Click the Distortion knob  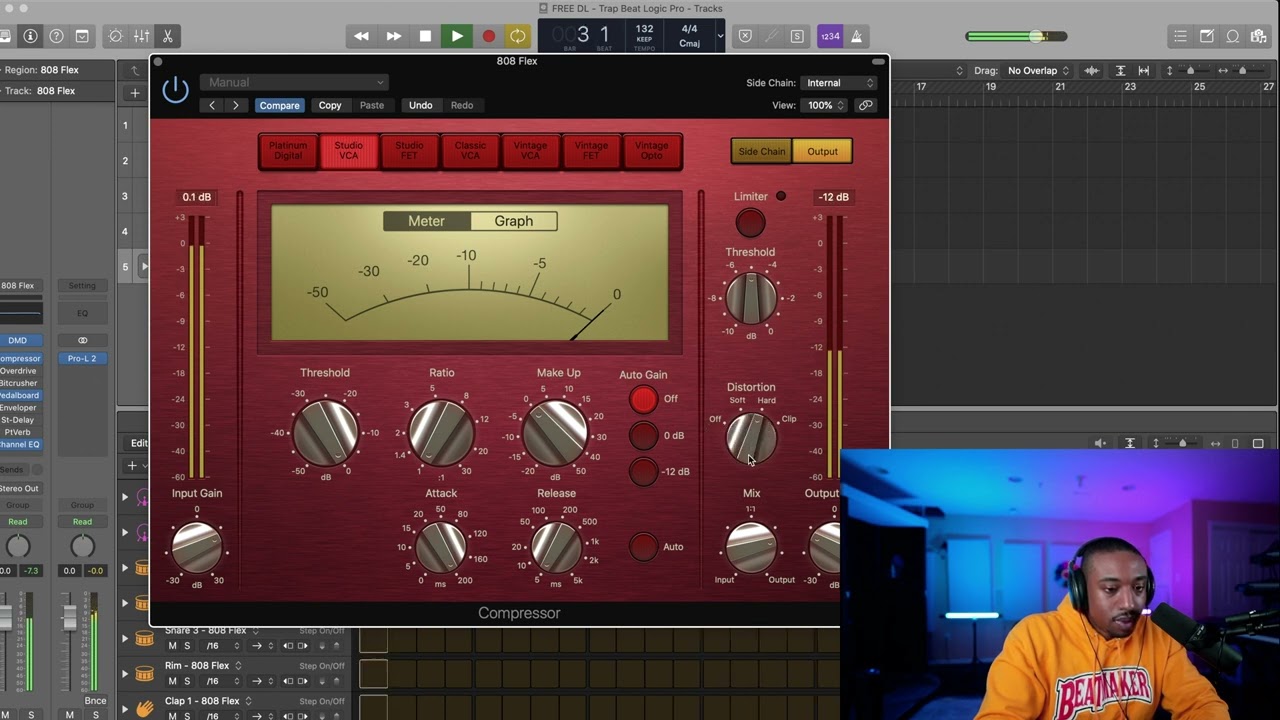[751, 437]
